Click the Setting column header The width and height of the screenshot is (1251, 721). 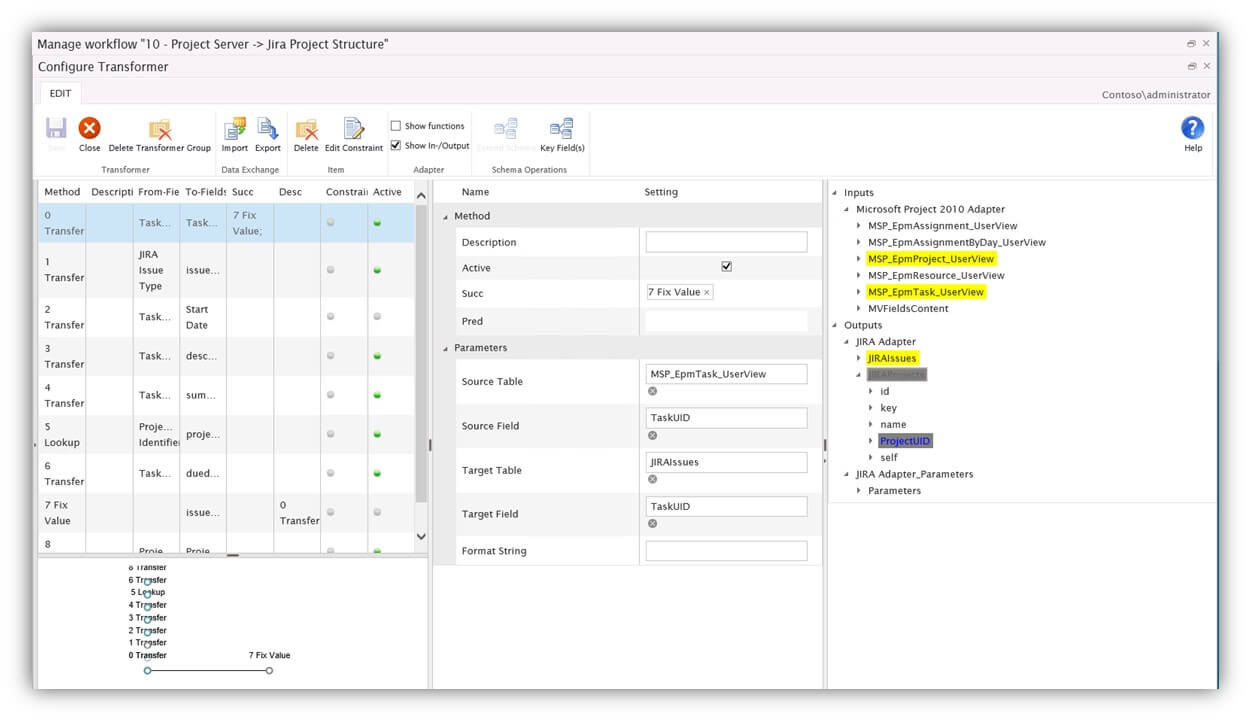pos(661,192)
